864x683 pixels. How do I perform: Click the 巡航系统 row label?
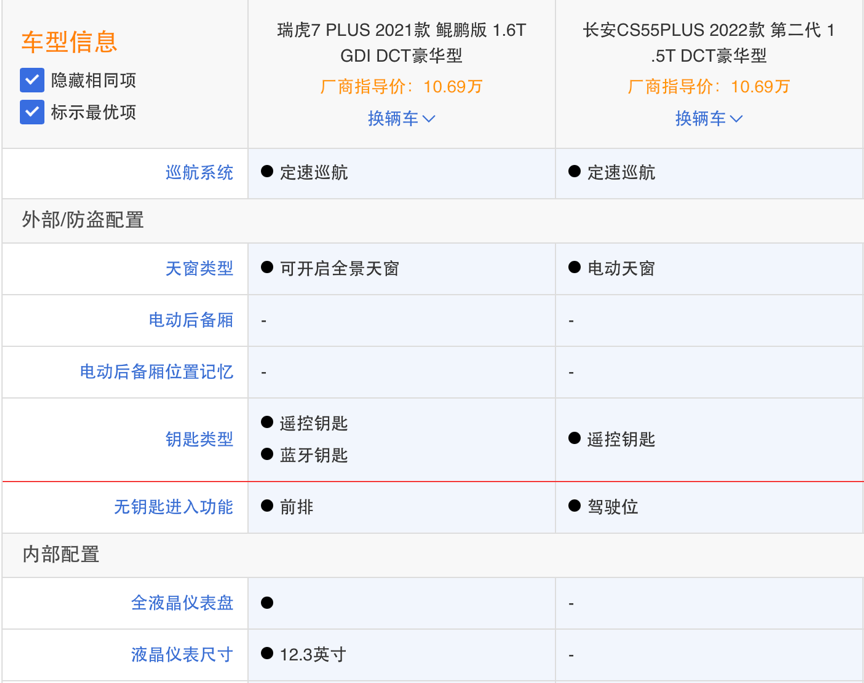coord(199,172)
